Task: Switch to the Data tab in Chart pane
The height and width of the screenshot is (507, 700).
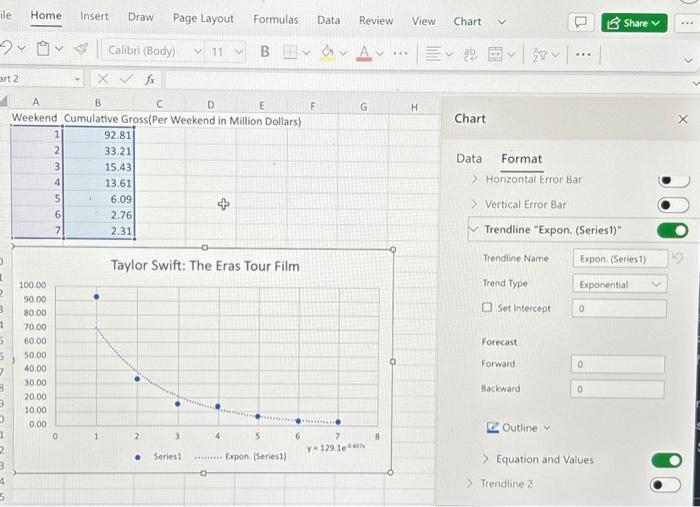Action: (469, 158)
